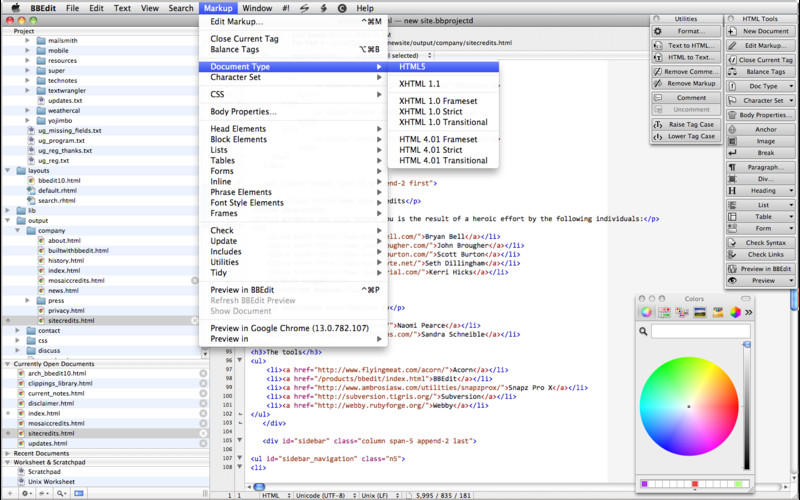Click the Balance Tags scale icon

coord(732,71)
